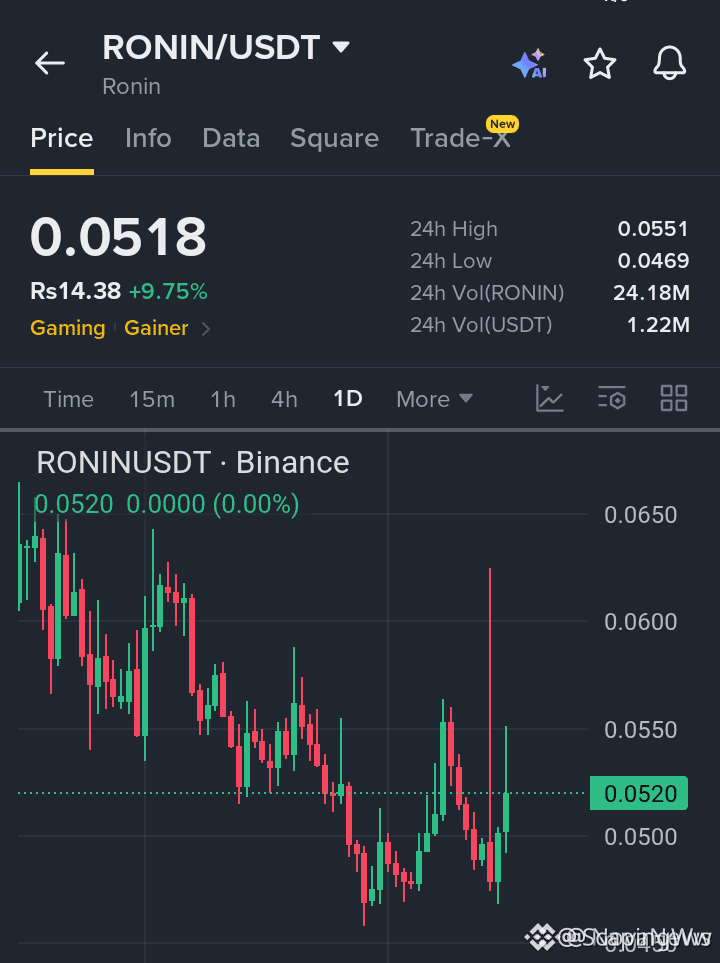Screen dimensions: 720x963
Task: Open the AI assistant sparkle icon
Action: tap(530, 63)
